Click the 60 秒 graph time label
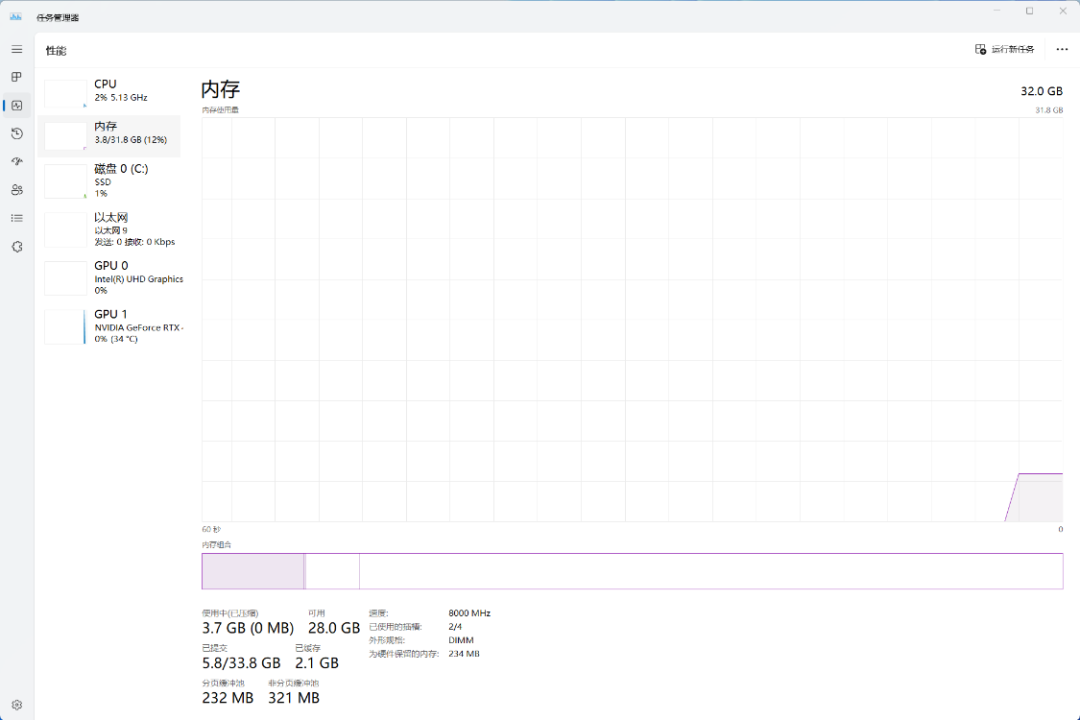Viewport: 1080px width, 720px height. pyautogui.click(x=211, y=529)
